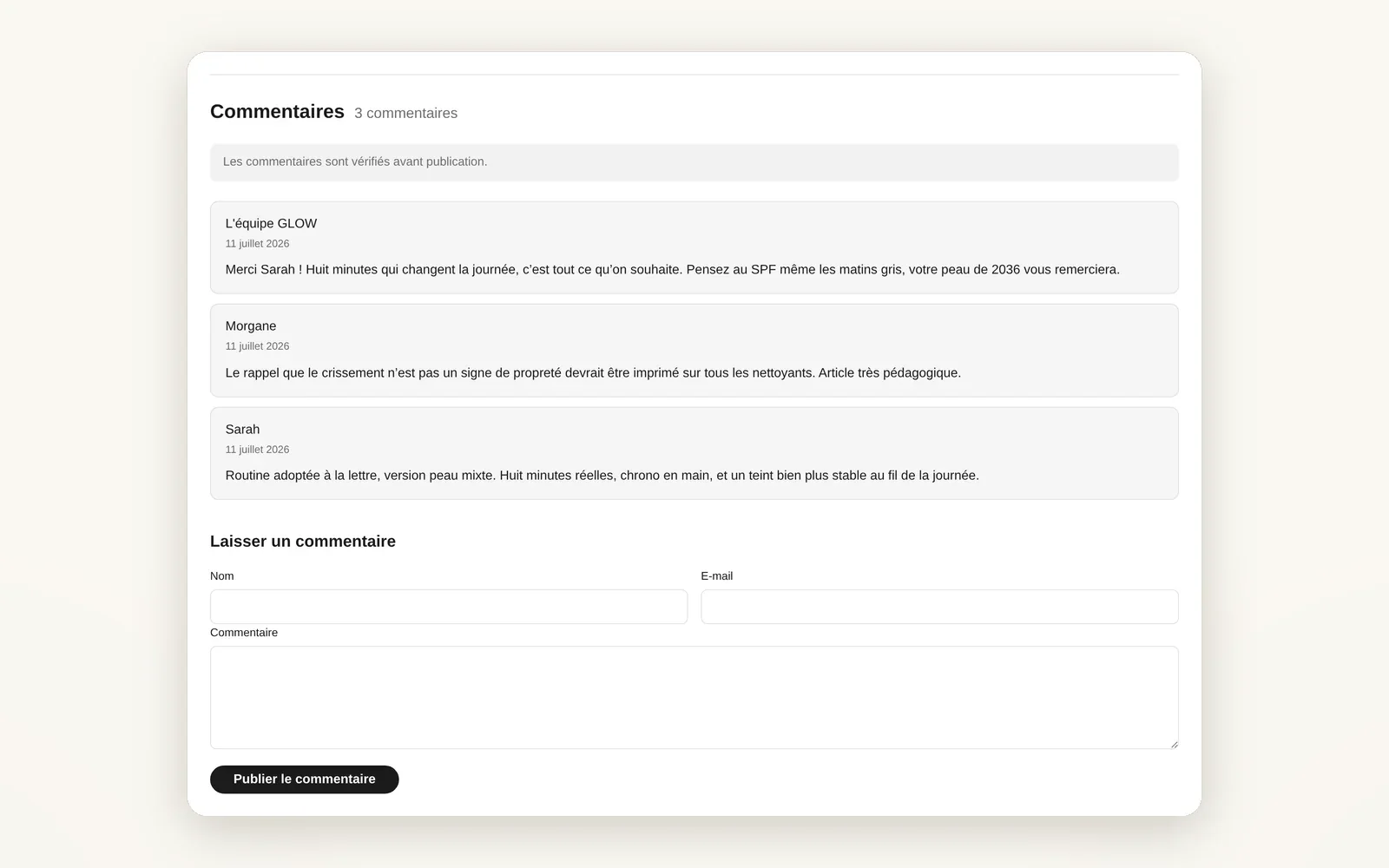
Task: Click the "Laisser un commentaire" heading
Action: point(303,542)
